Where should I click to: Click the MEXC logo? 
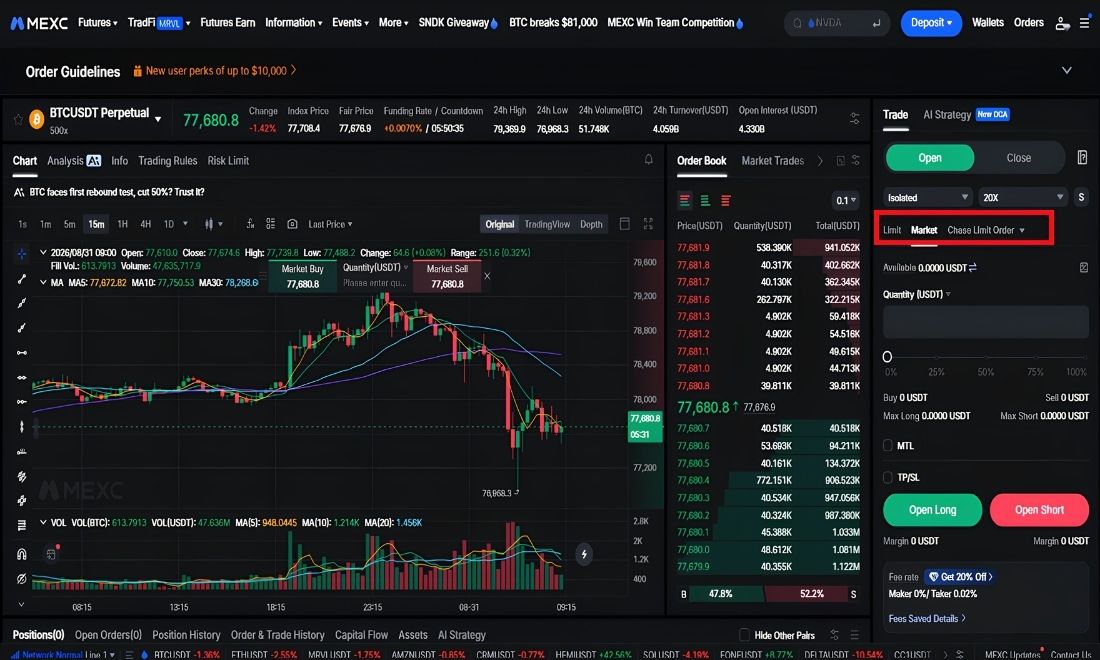pyautogui.click(x=39, y=23)
